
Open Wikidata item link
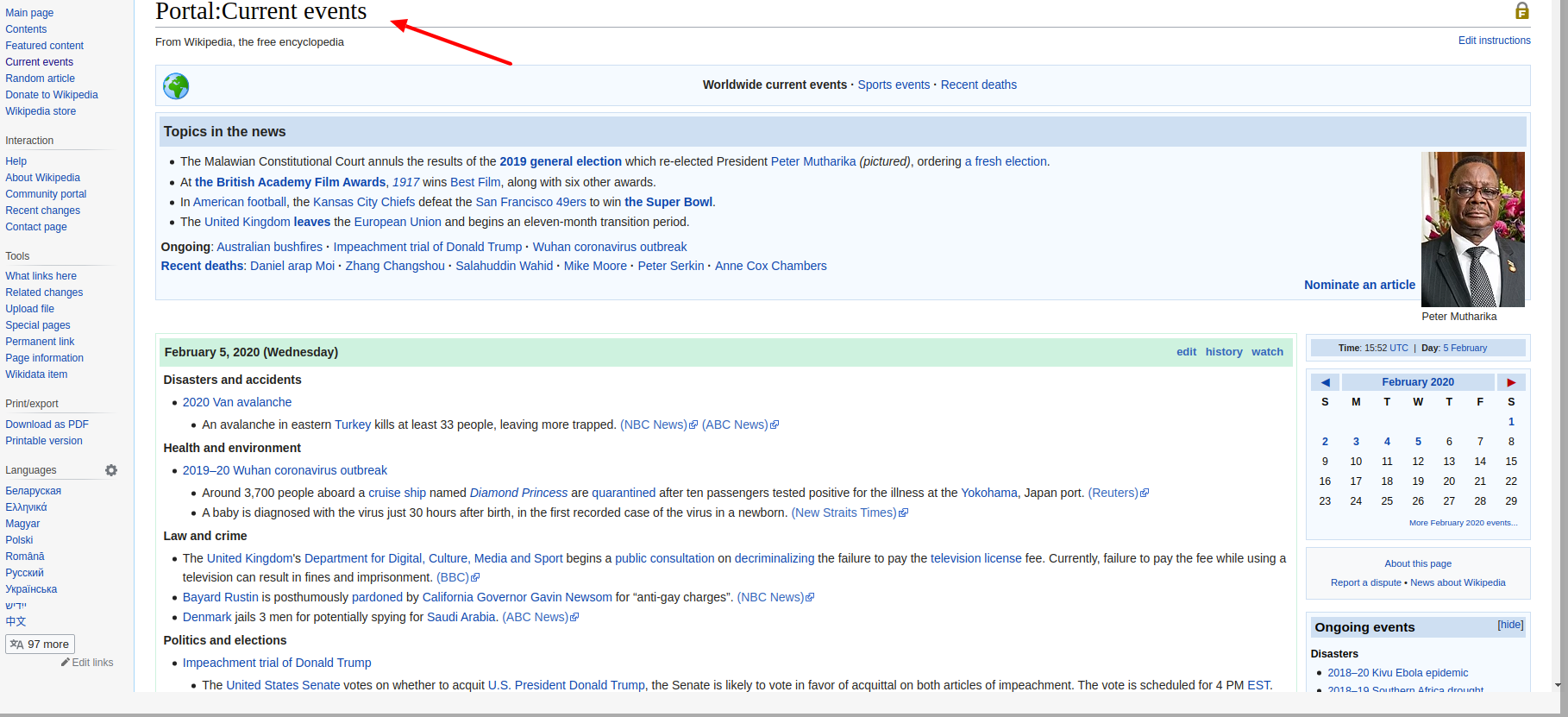[x=36, y=374]
